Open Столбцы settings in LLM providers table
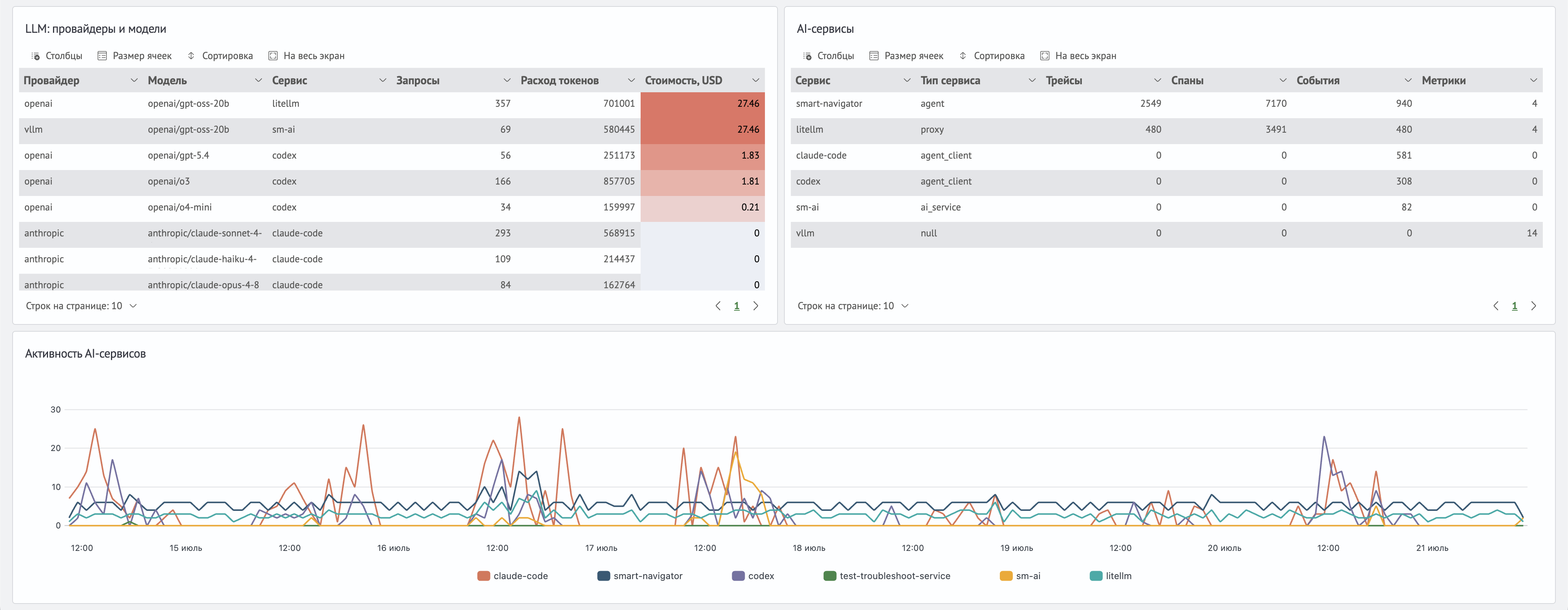The height and width of the screenshot is (610, 1568). (56, 56)
